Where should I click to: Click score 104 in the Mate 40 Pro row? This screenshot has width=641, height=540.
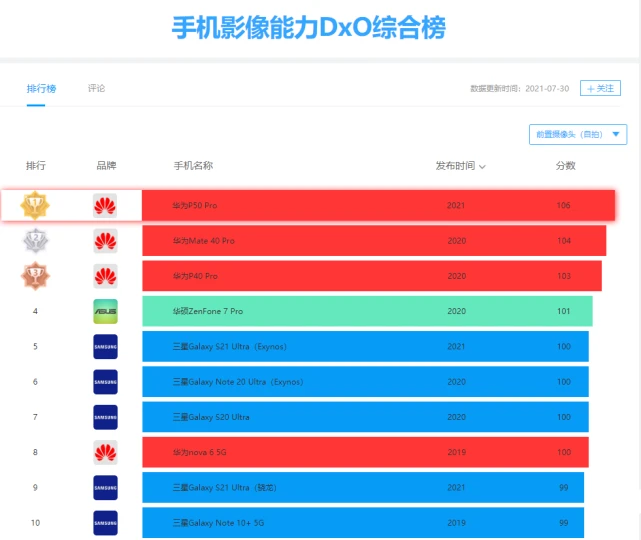(564, 241)
